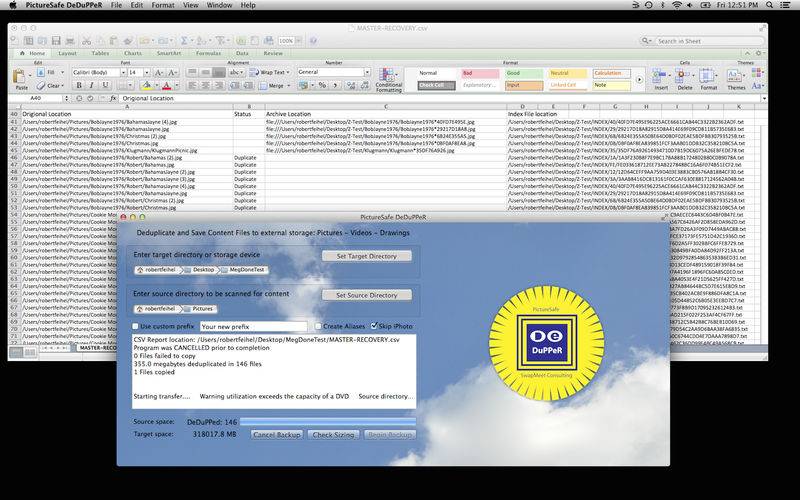Open the Window menu
This screenshot has width=800, height=500.
pos(219,5)
